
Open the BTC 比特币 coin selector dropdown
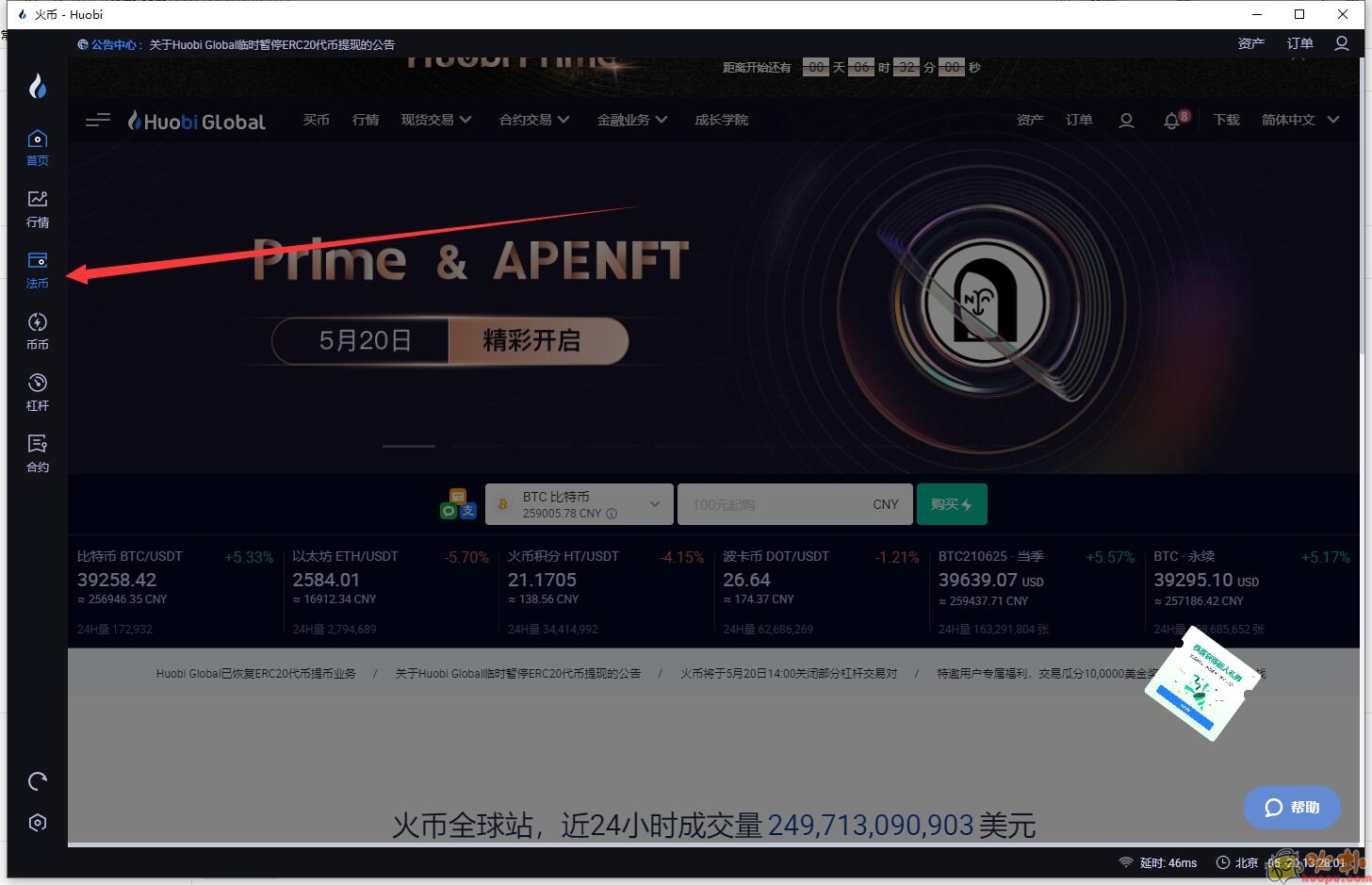click(x=580, y=504)
